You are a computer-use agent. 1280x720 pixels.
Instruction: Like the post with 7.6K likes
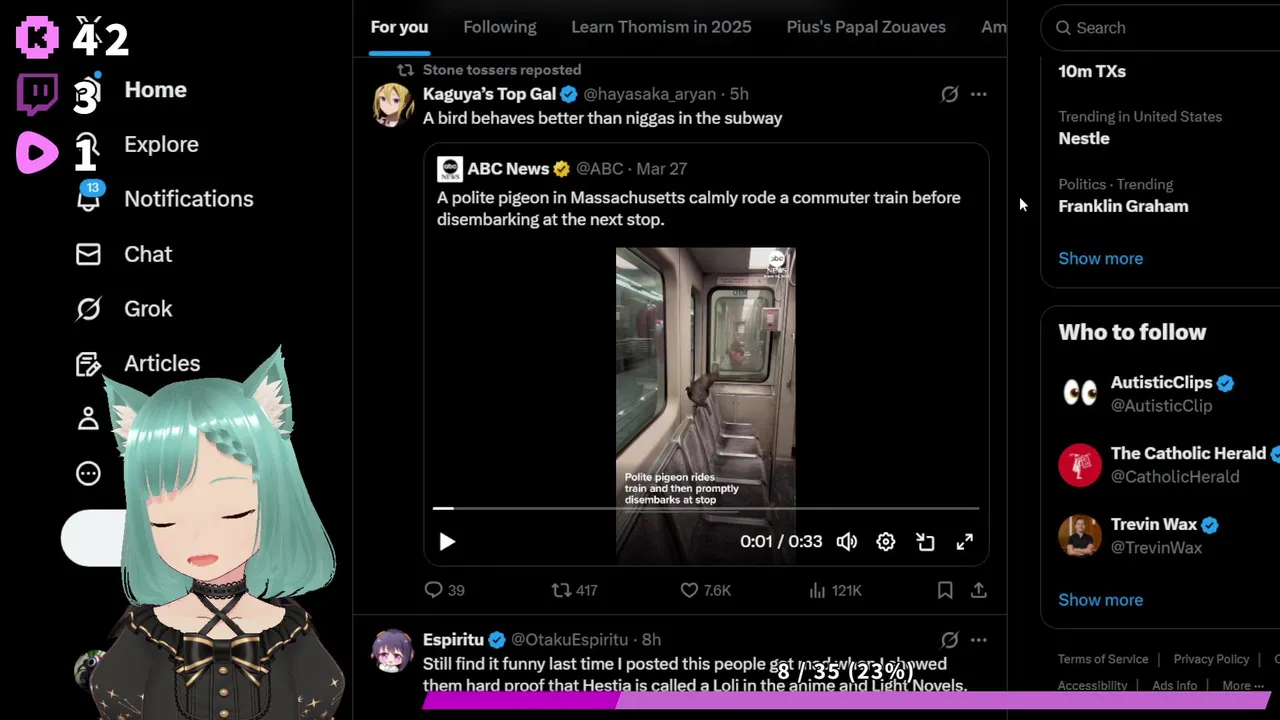pyautogui.click(x=689, y=590)
